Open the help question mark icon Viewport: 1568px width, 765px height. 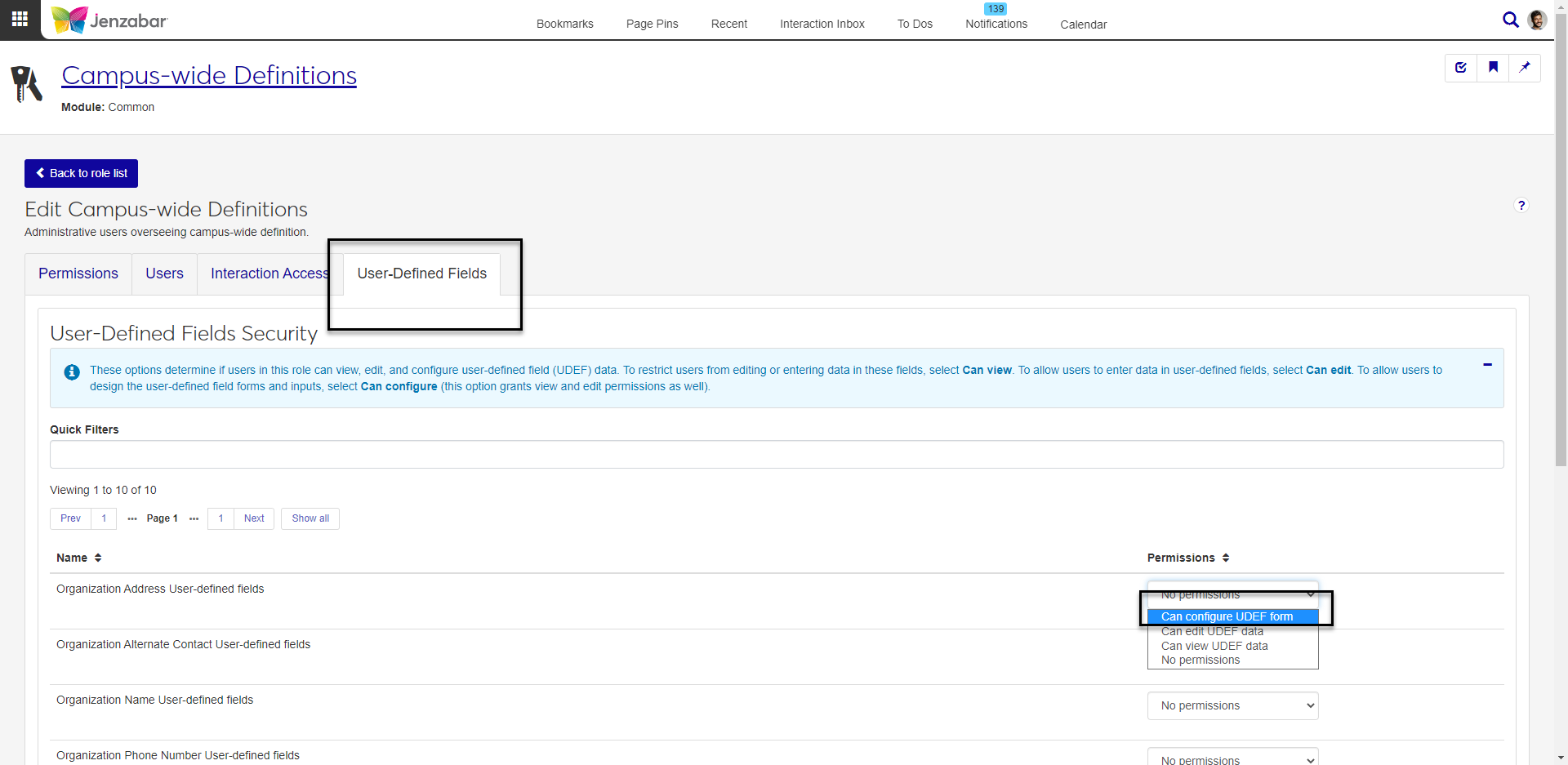tap(1521, 206)
